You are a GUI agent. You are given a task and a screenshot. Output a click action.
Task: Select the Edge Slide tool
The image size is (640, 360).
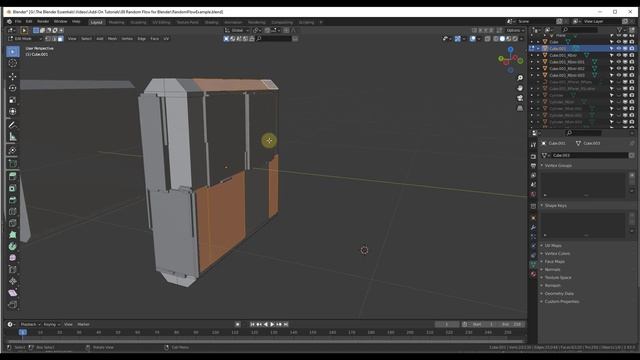click(13, 269)
